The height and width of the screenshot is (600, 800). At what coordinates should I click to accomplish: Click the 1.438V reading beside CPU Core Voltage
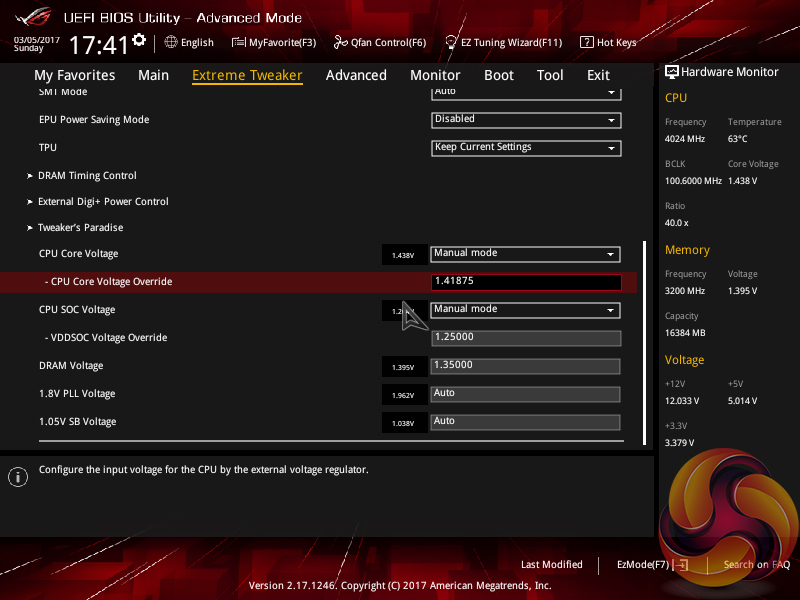point(403,255)
